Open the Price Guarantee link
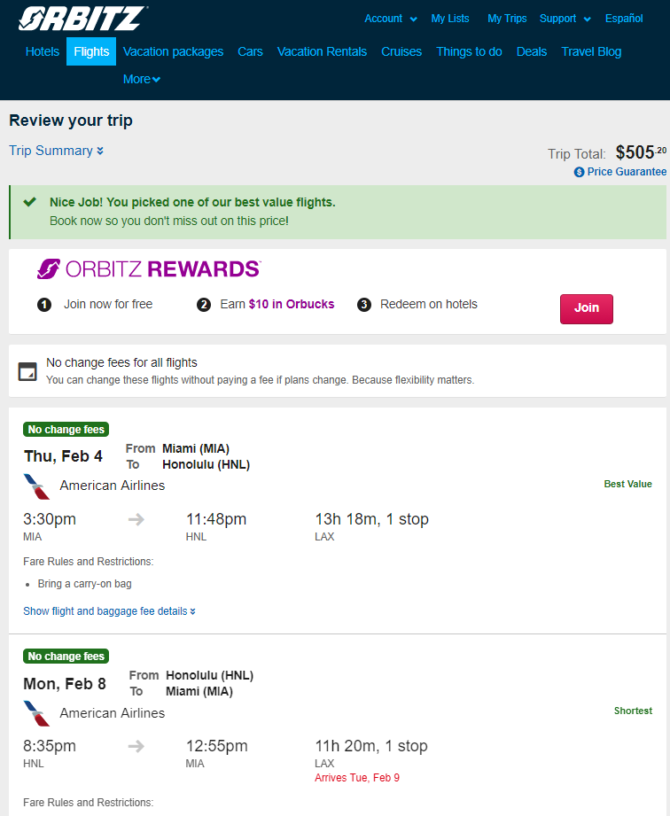This screenshot has height=816, width=670. tap(626, 172)
